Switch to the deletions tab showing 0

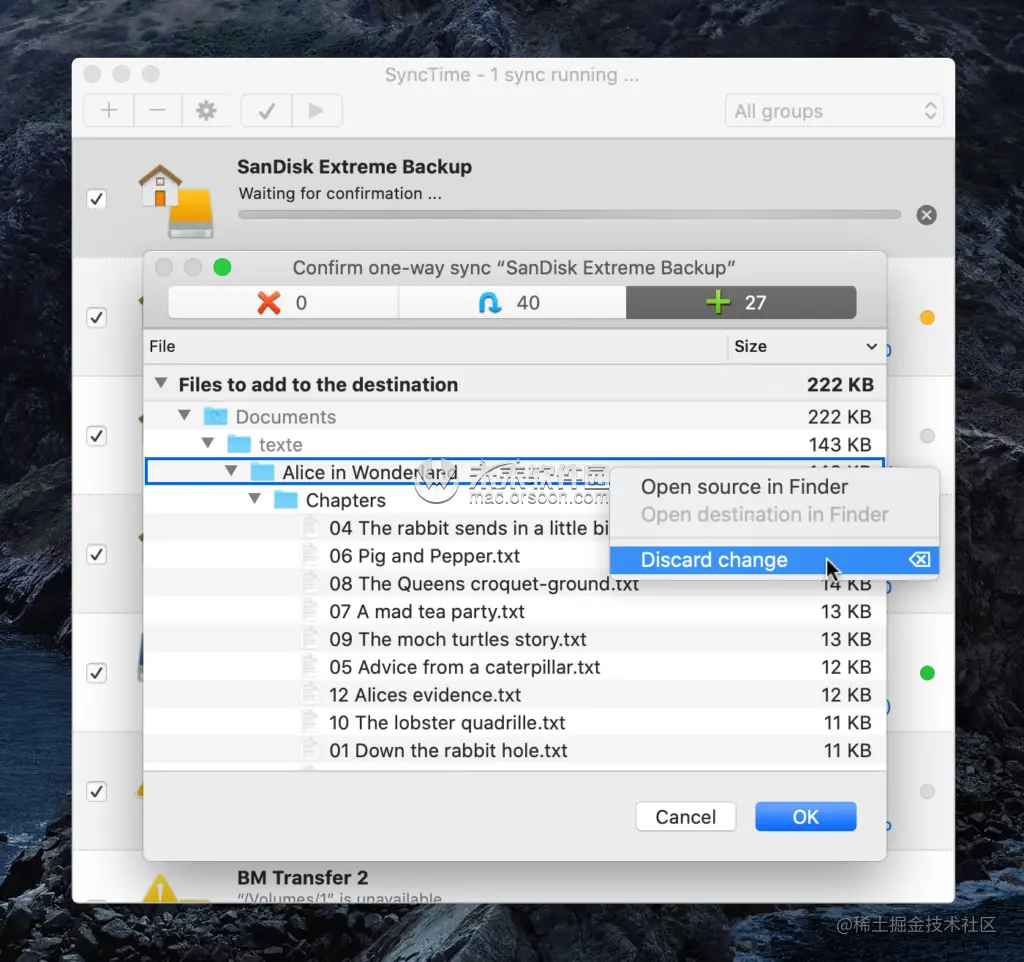283,302
